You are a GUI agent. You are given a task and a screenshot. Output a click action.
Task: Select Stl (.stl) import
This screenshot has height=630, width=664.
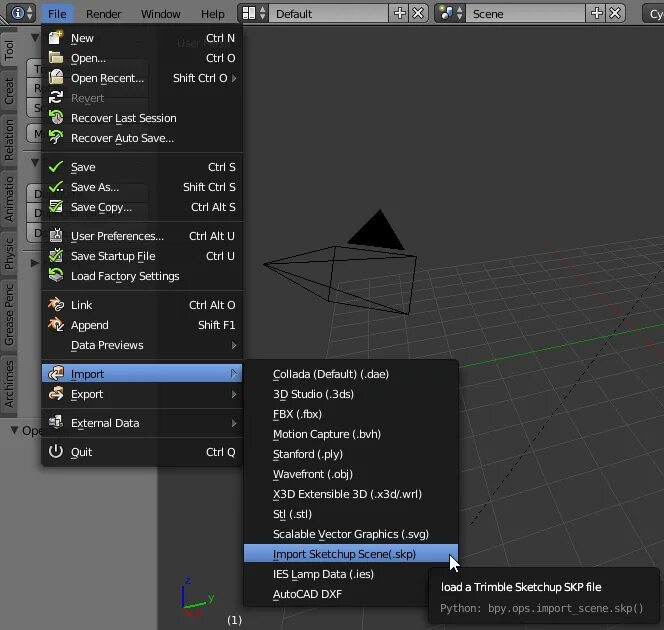click(351, 514)
